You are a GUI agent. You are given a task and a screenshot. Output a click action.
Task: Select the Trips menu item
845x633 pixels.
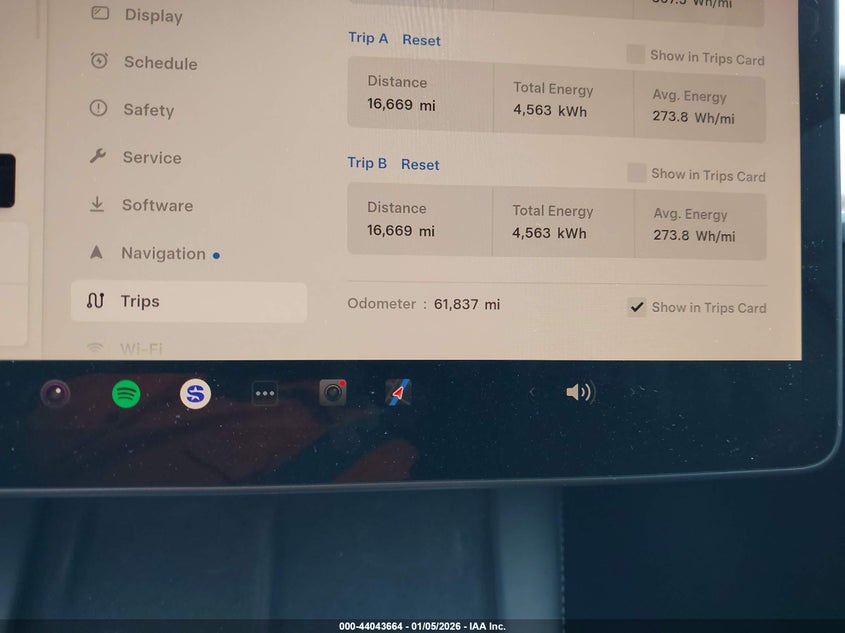click(x=140, y=302)
